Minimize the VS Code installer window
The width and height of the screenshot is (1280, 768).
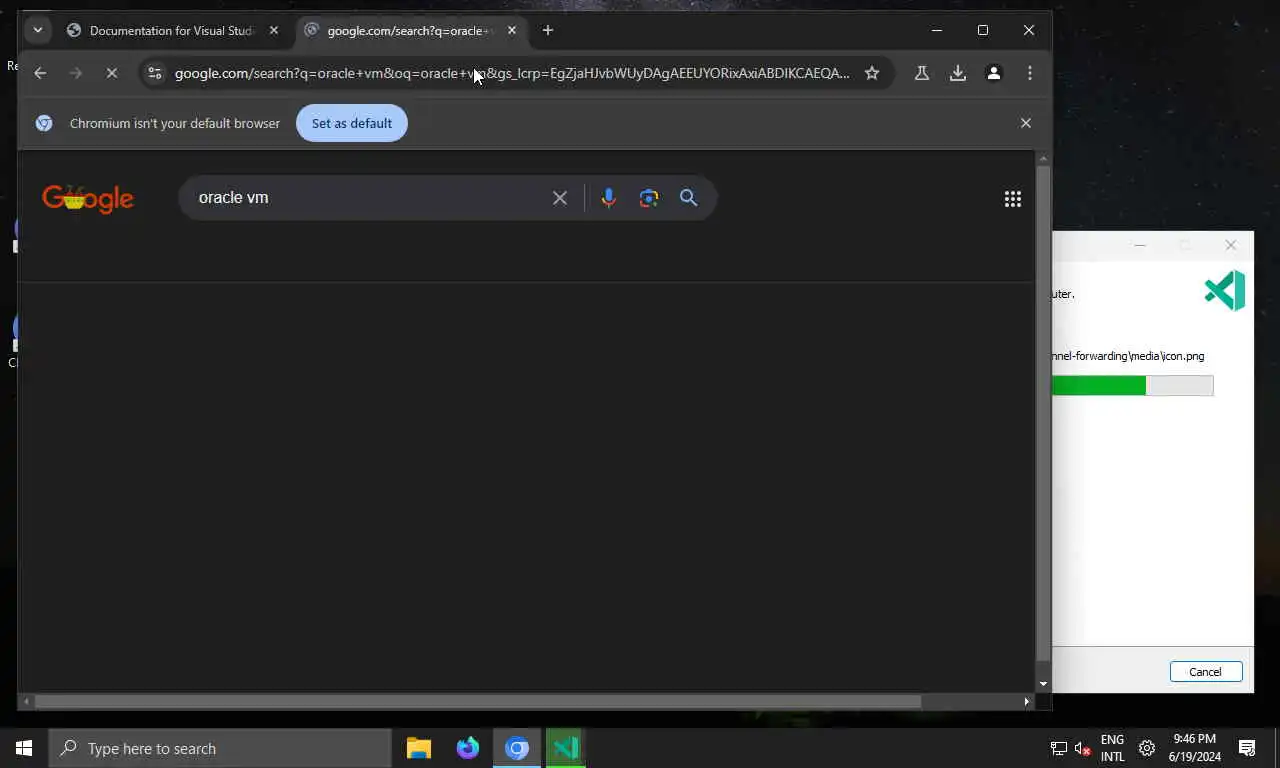point(1140,245)
